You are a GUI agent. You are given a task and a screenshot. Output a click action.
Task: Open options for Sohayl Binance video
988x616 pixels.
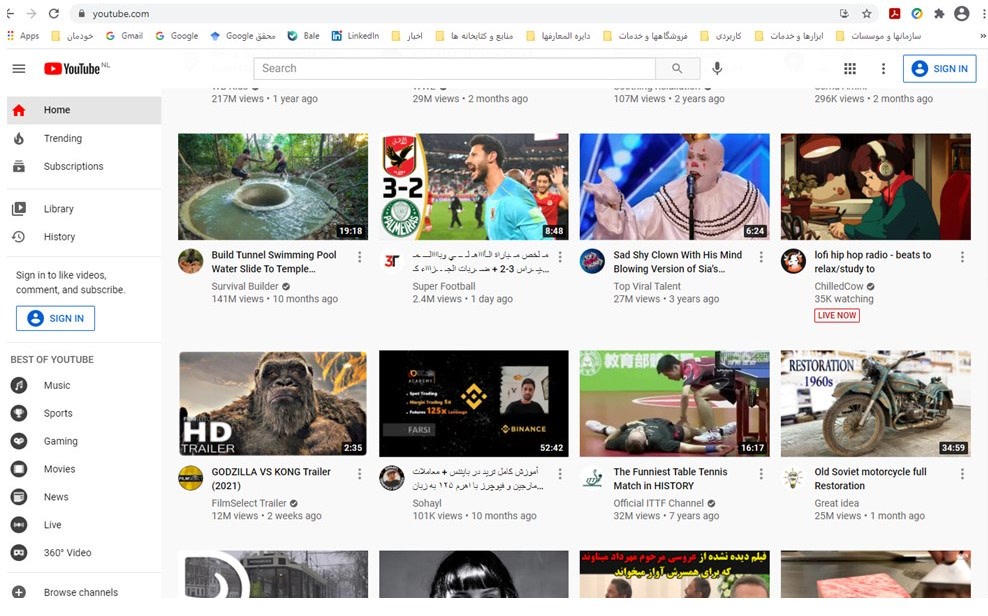(560, 474)
